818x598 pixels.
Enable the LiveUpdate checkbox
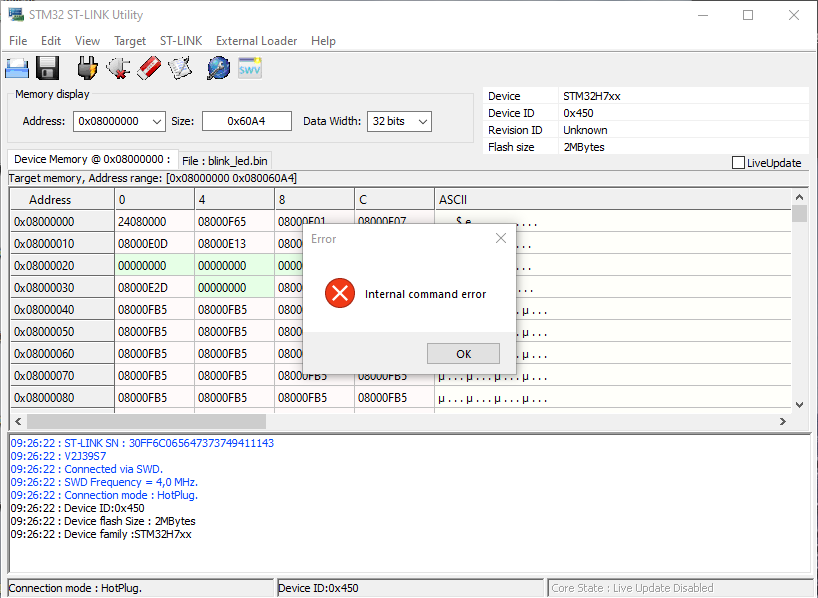738,163
